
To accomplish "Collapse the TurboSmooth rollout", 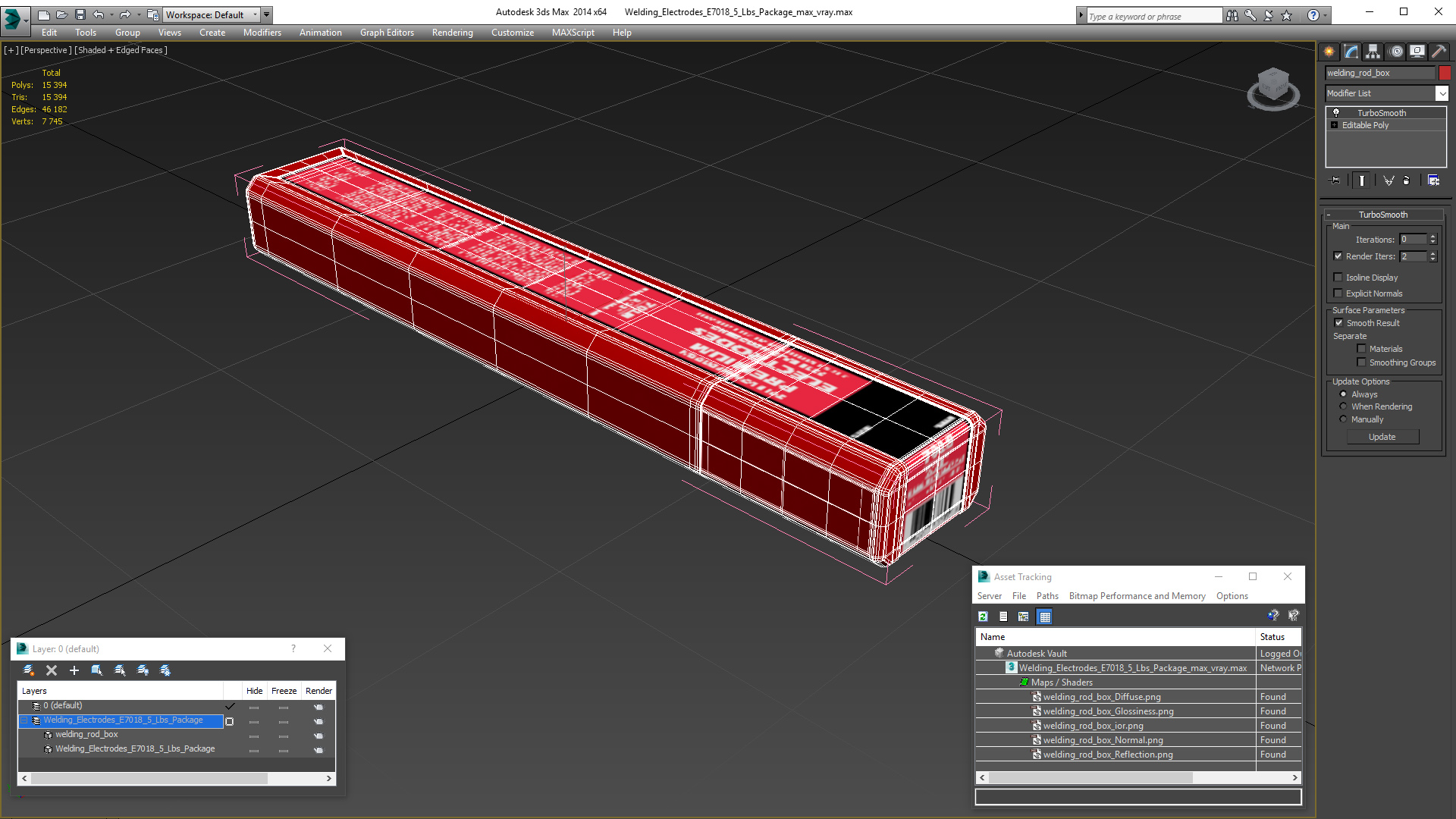I will [1383, 215].
